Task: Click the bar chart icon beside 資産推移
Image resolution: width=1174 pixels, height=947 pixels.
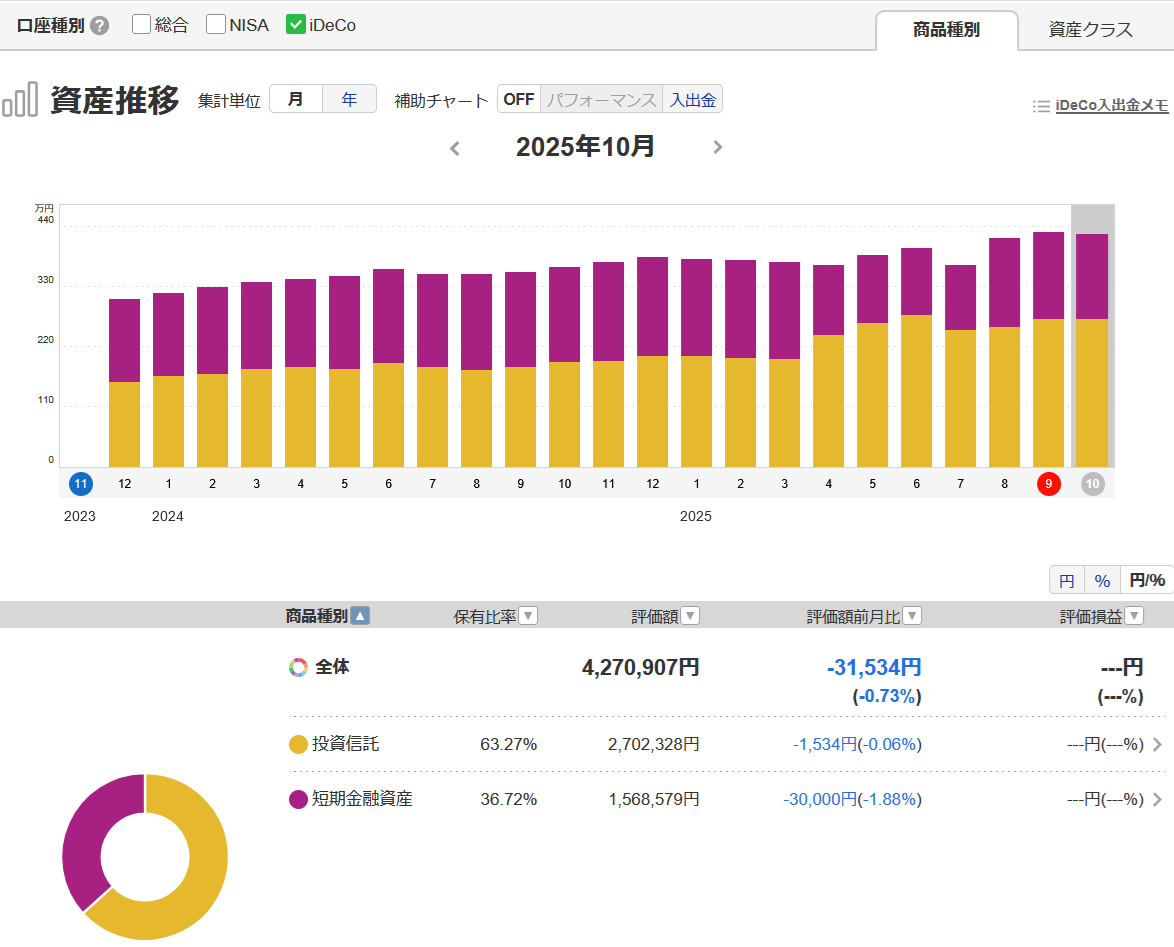Action: tap(20, 100)
